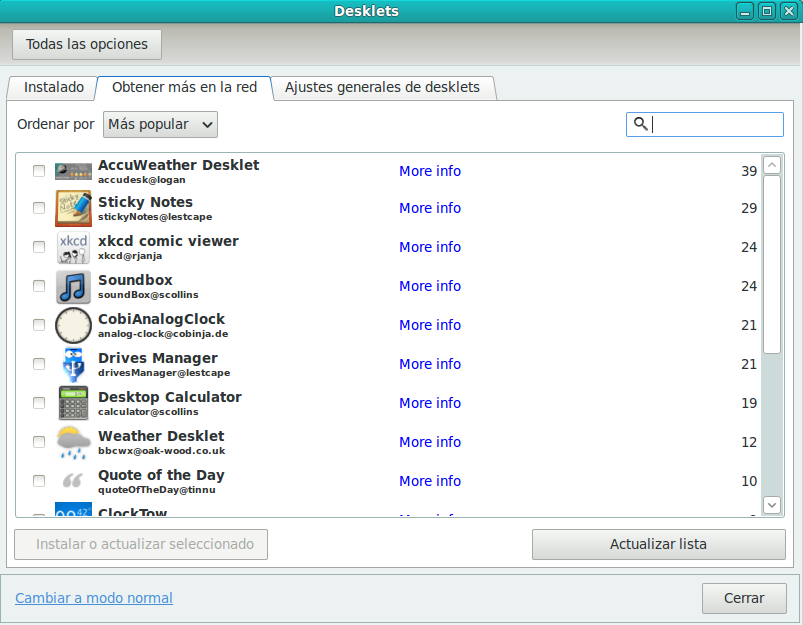Open More info for Quote of the Day
This screenshot has height=625, width=803.
coord(430,481)
